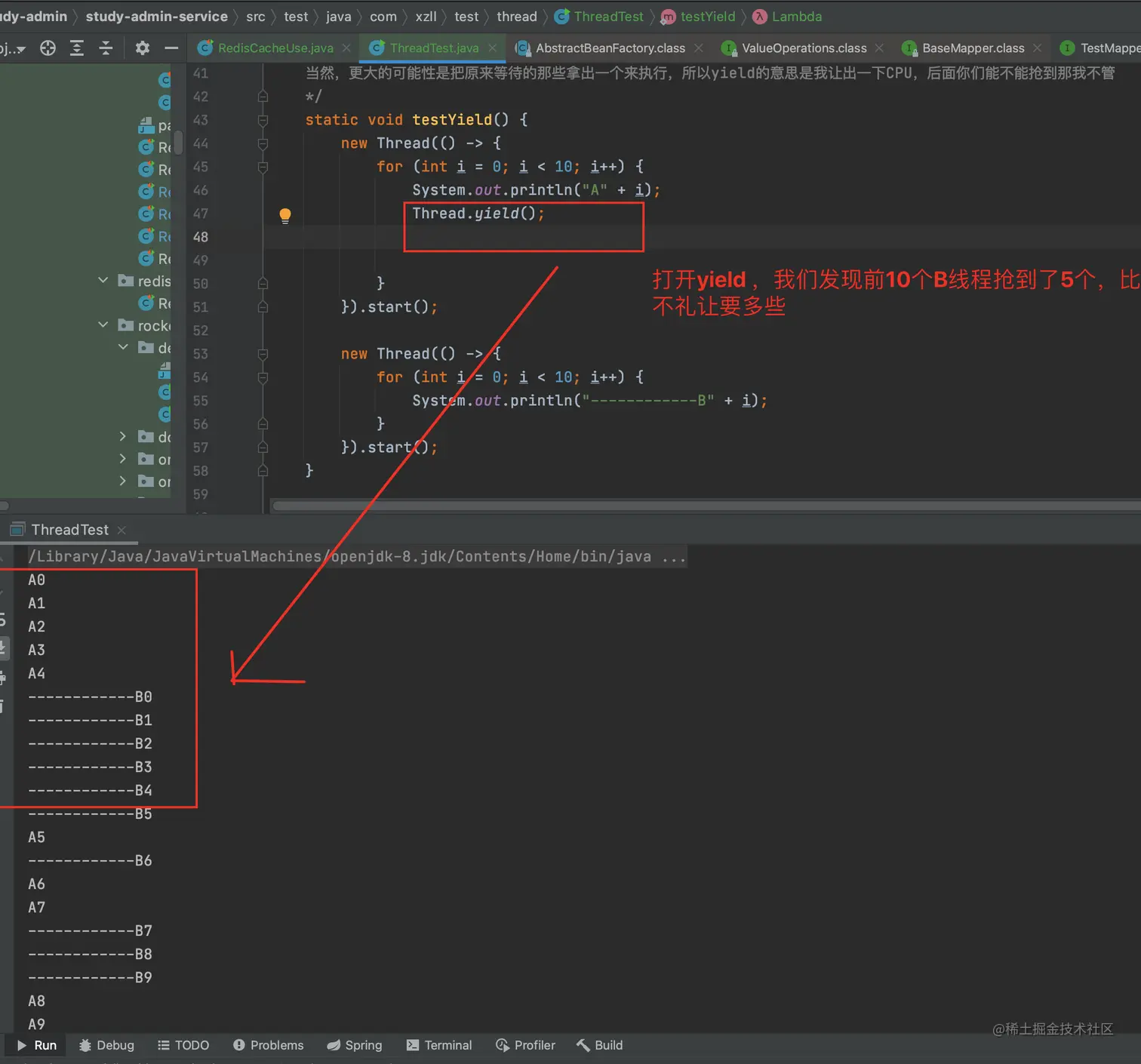Open the Spring tool window
The height and width of the screenshot is (1064, 1141).
[355, 1045]
